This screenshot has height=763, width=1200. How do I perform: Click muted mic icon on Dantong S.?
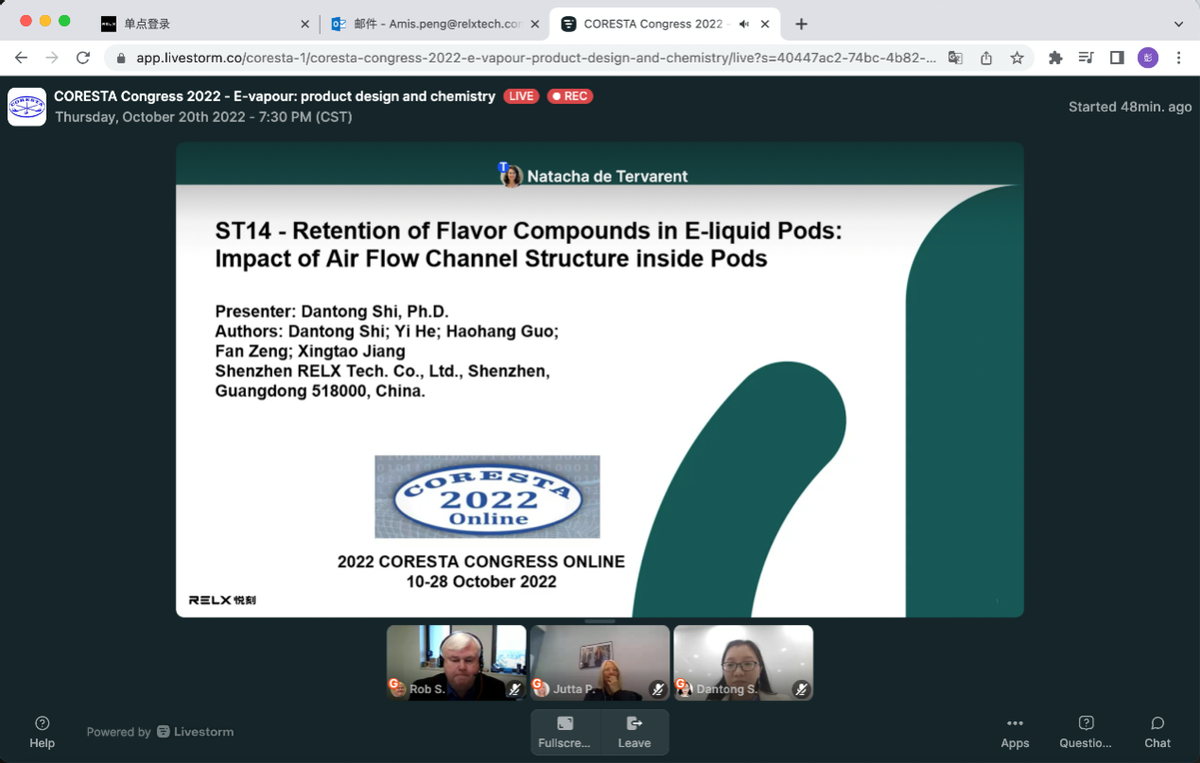pos(801,689)
